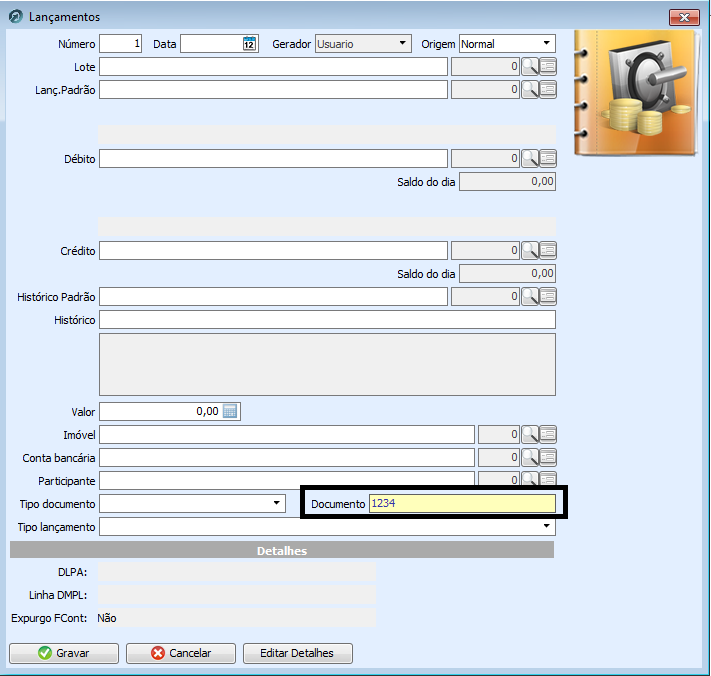Click into the Débito text field
This screenshot has height=676, width=711.
[x=273, y=159]
